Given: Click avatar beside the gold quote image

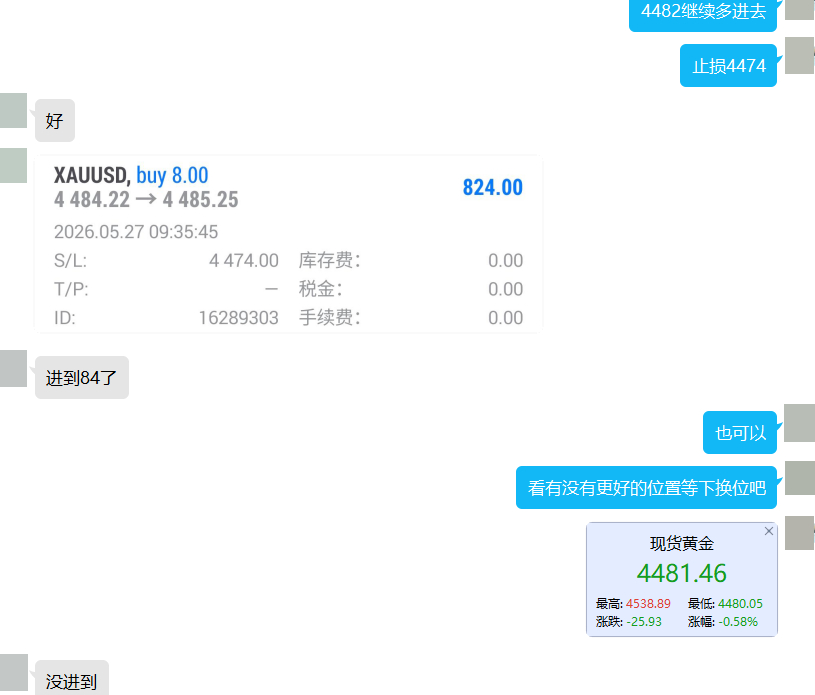Looking at the screenshot, I should coord(799,533).
